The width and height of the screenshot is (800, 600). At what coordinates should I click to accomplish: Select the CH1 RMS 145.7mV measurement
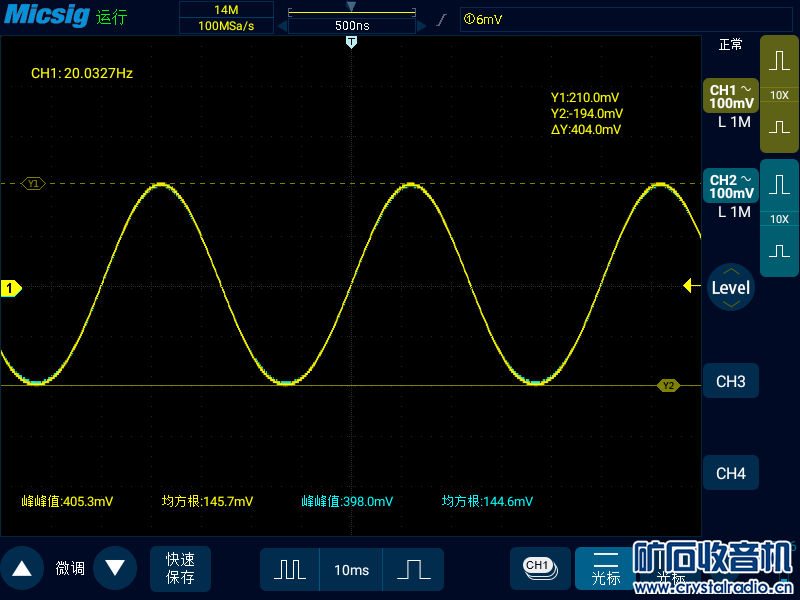point(207,501)
